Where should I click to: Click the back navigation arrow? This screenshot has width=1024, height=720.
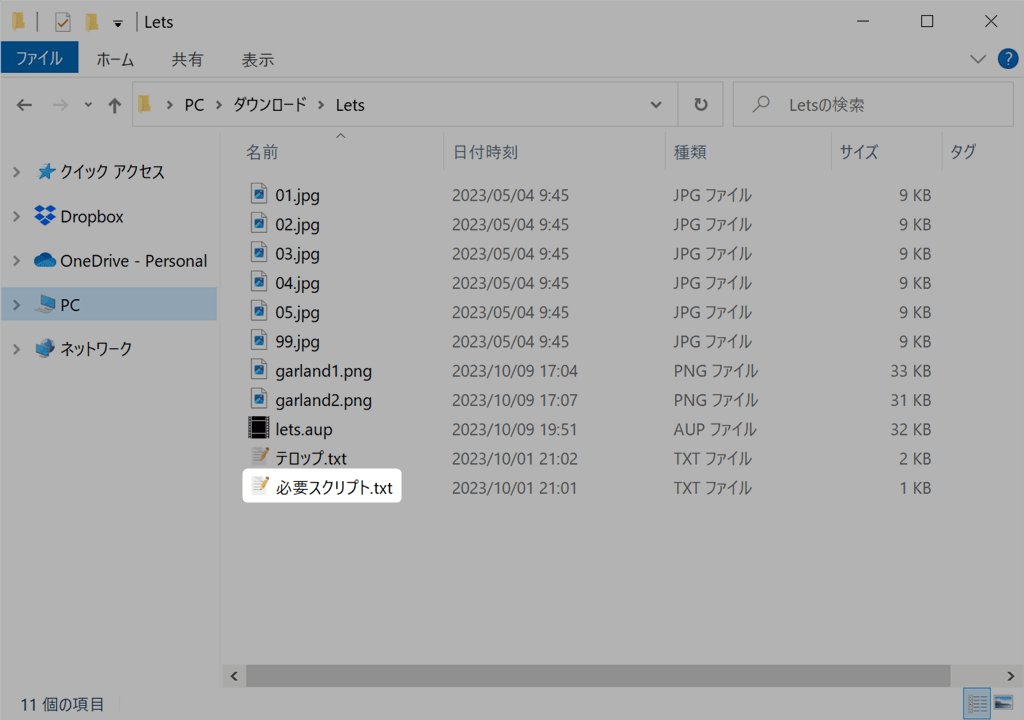pos(24,104)
